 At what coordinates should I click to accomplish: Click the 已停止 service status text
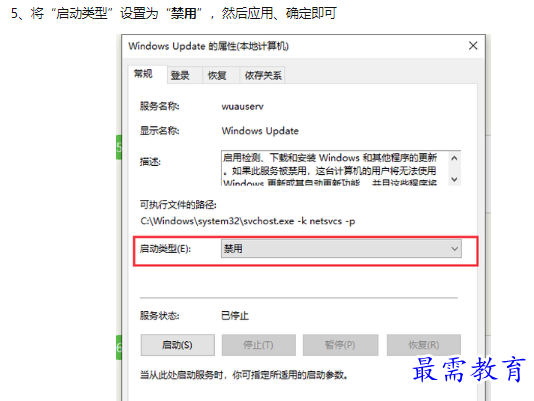[235, 316]
